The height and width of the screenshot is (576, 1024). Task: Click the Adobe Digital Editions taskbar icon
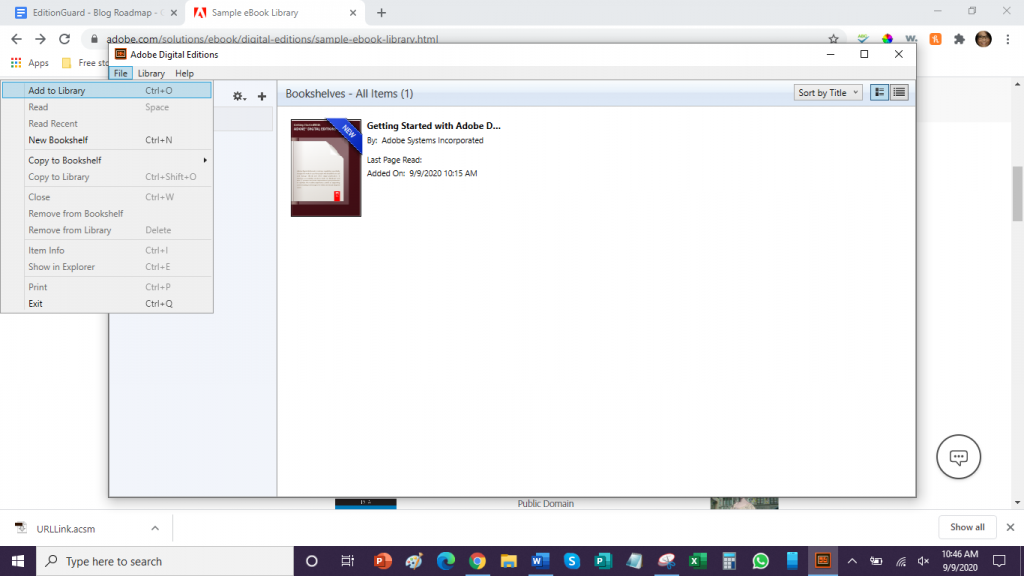(x=823, y=561)
